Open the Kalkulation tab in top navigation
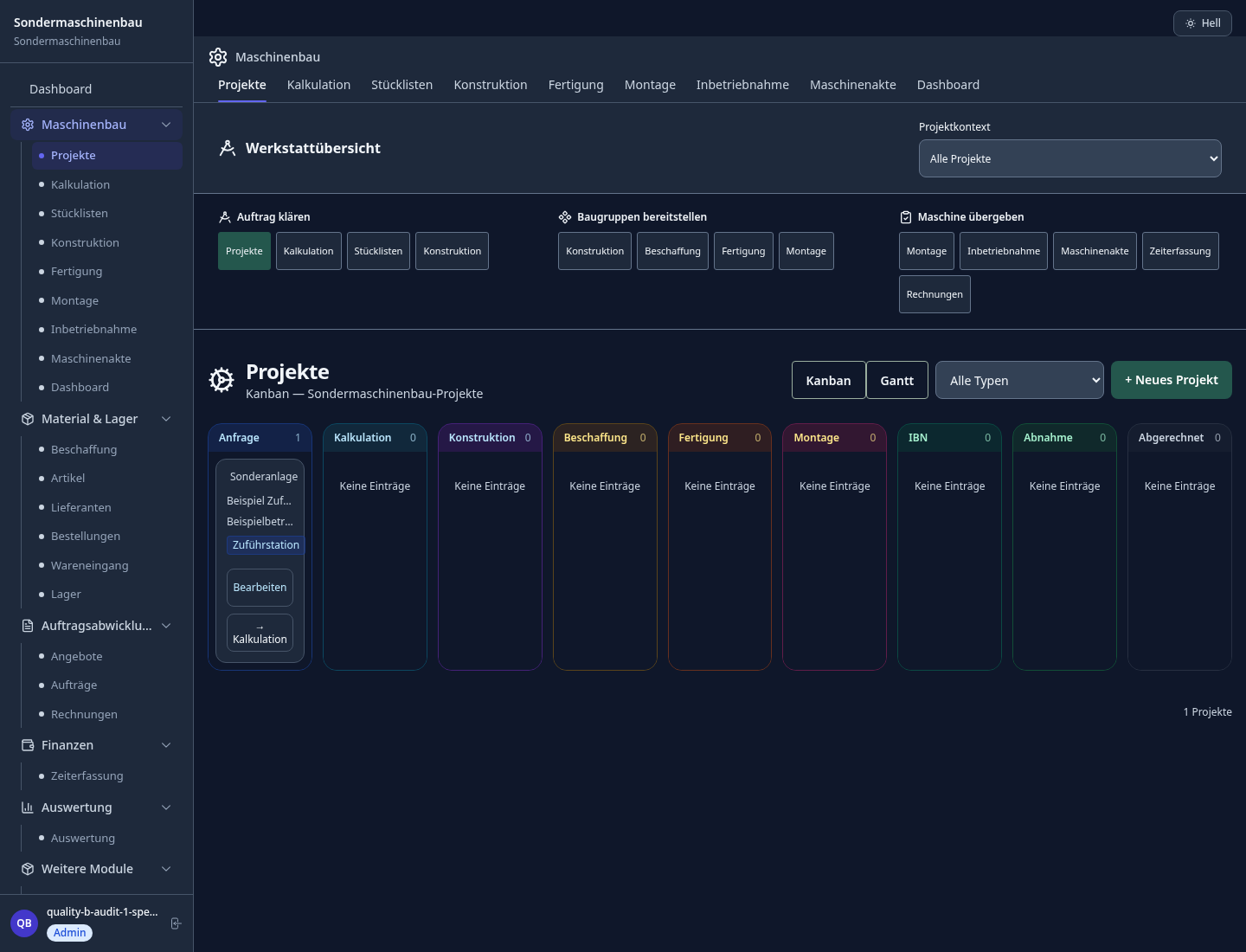The width and height of the screenshot is (1246, 952). coord(318,85)
